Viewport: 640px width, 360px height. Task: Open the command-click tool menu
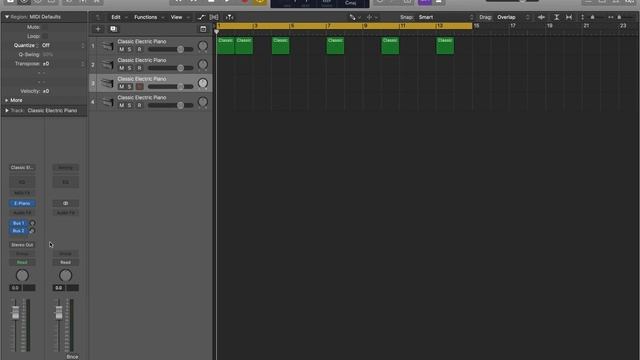pos(371,17)
